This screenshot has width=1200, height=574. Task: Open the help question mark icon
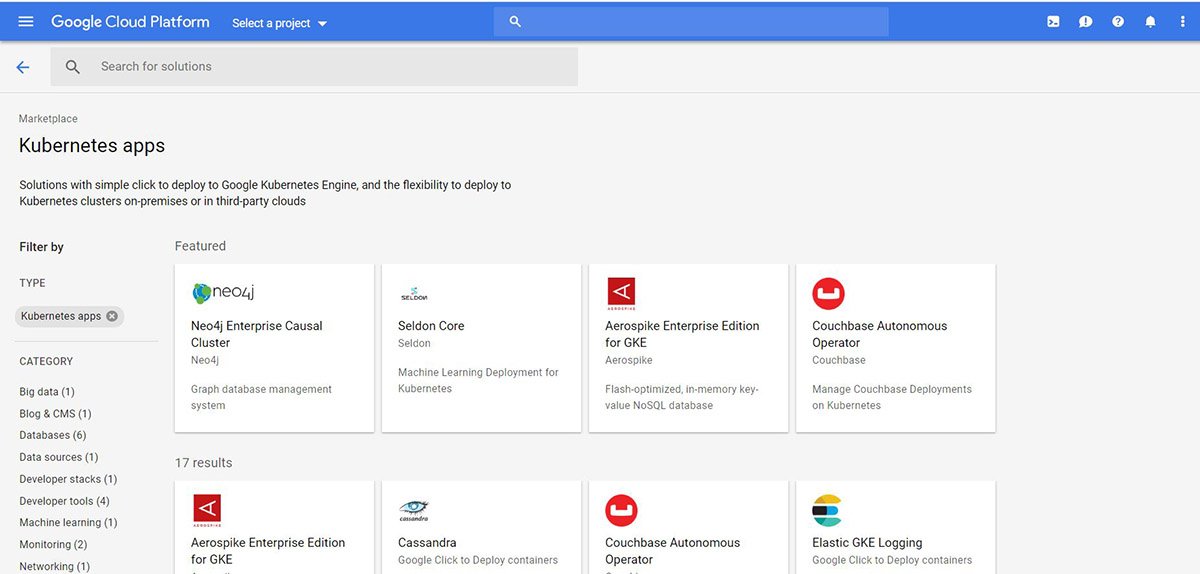[1118, 22]
